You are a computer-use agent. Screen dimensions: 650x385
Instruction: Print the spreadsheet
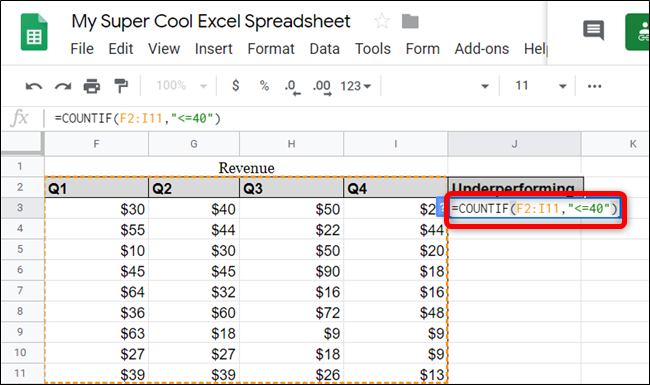[92, 86]
